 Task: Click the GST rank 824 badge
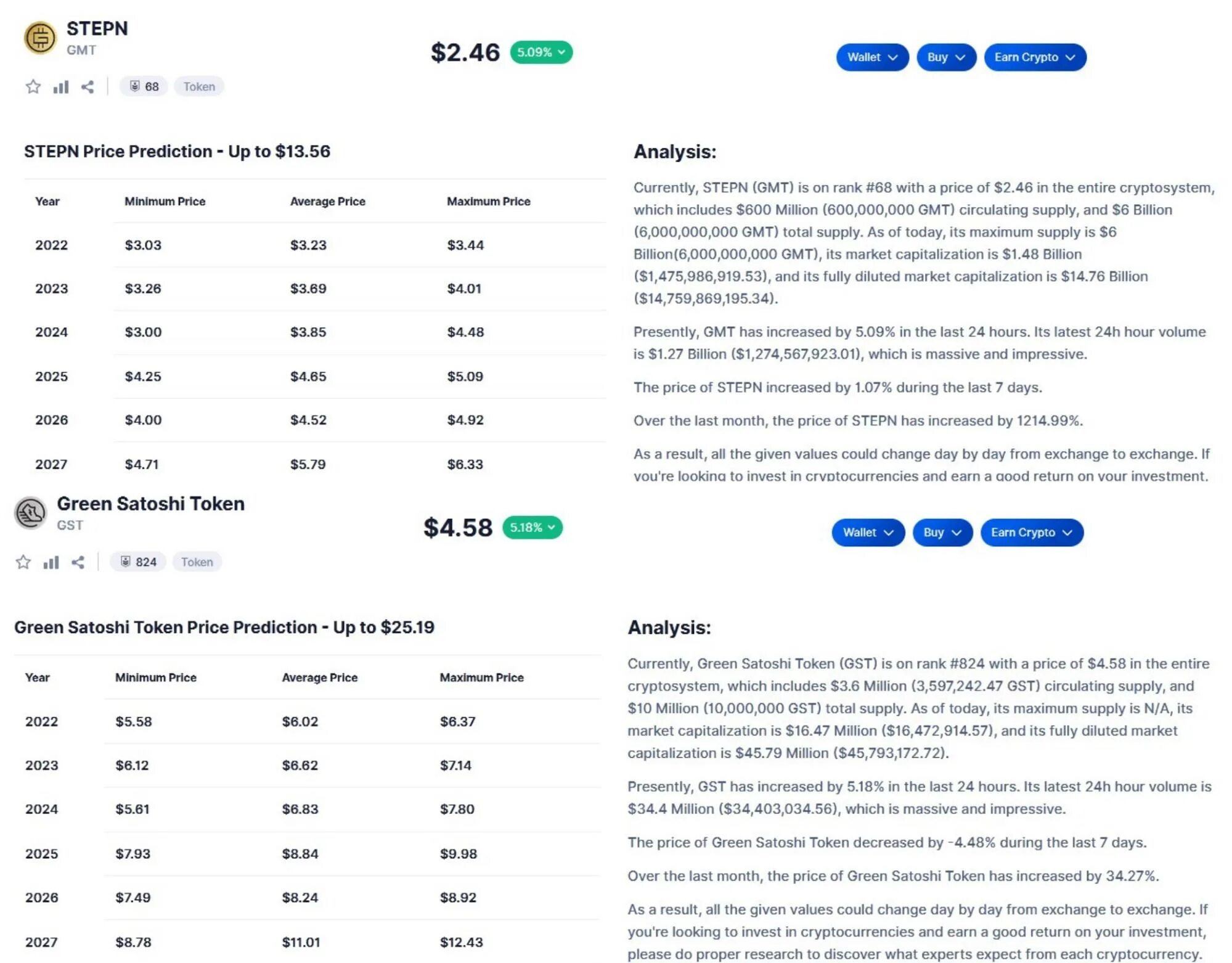click(138, 562)
